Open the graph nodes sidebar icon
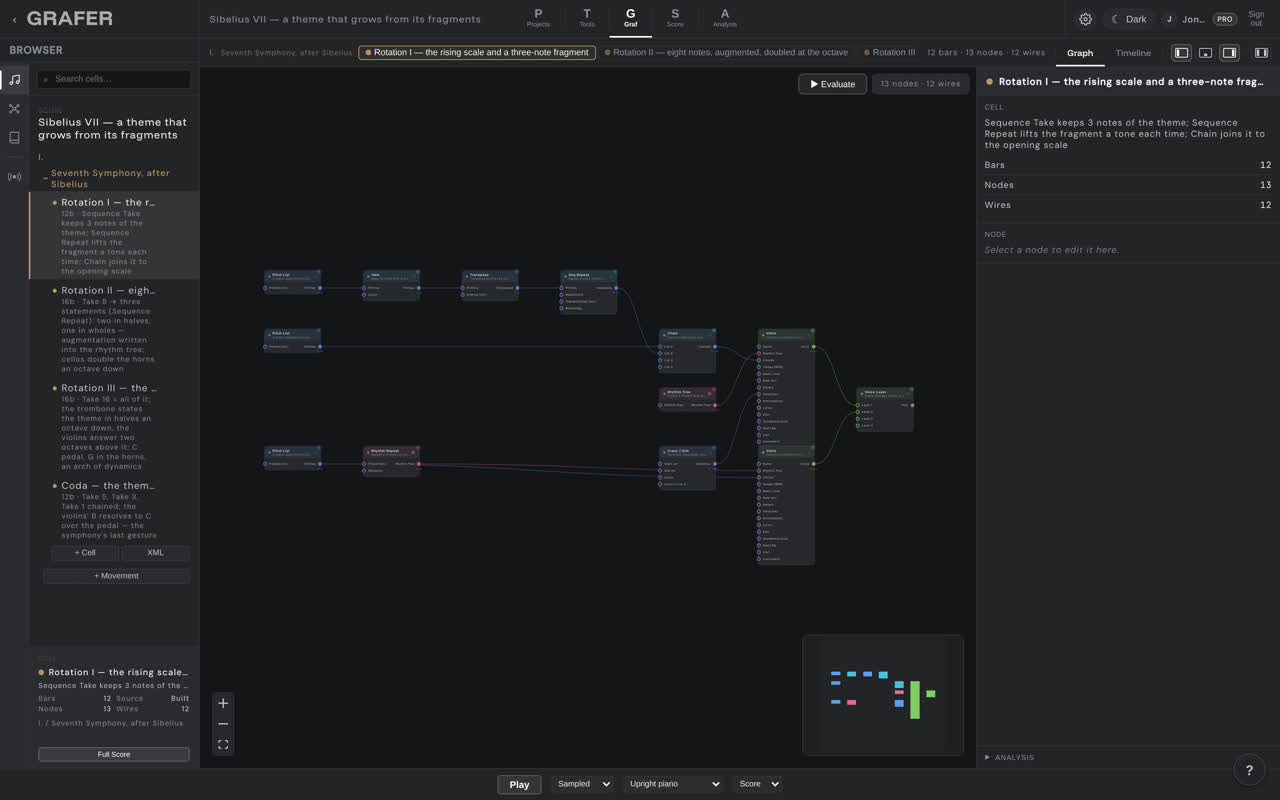Screen dimensions: 1280x800 (14, 108)
